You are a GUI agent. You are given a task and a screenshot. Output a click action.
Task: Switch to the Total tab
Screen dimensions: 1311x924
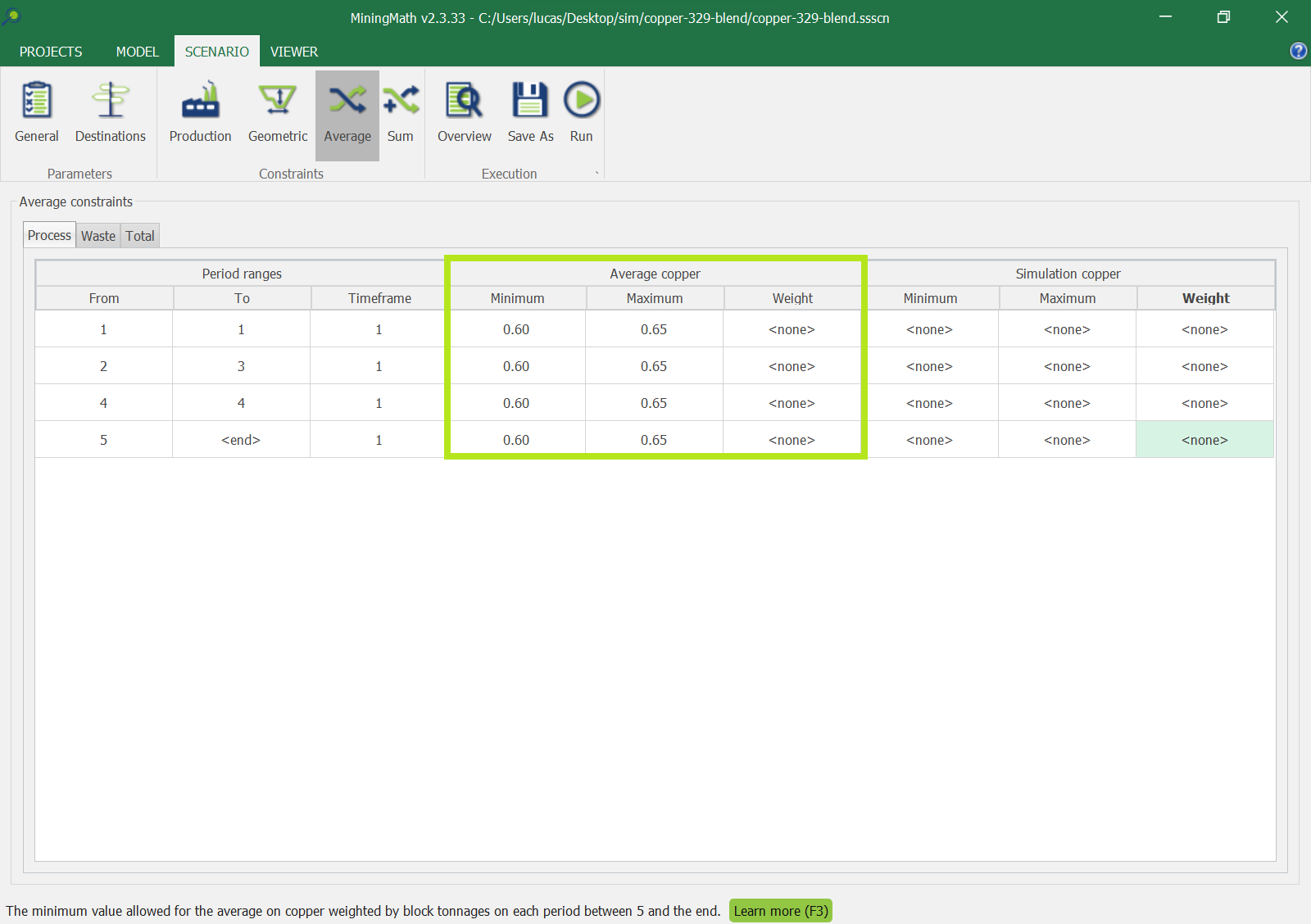pos(140,236)
